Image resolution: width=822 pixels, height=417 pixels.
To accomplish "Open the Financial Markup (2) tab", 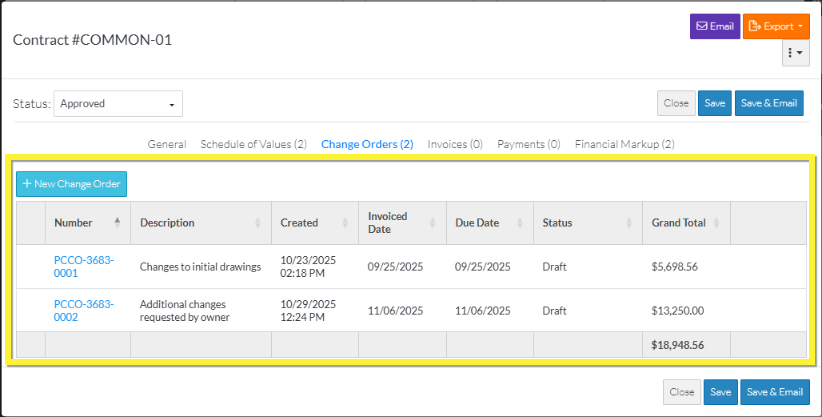I will coord(624,144).
